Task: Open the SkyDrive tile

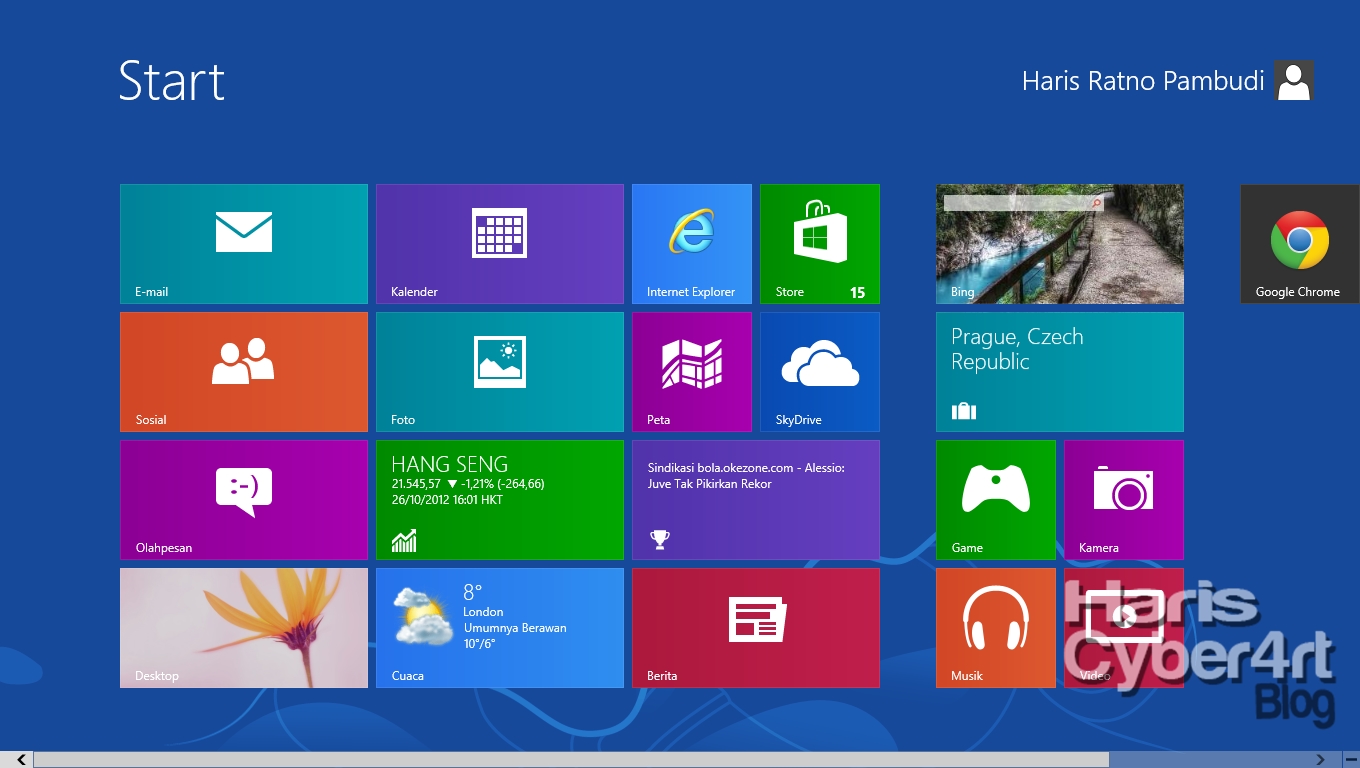Action: pos(820,372)
